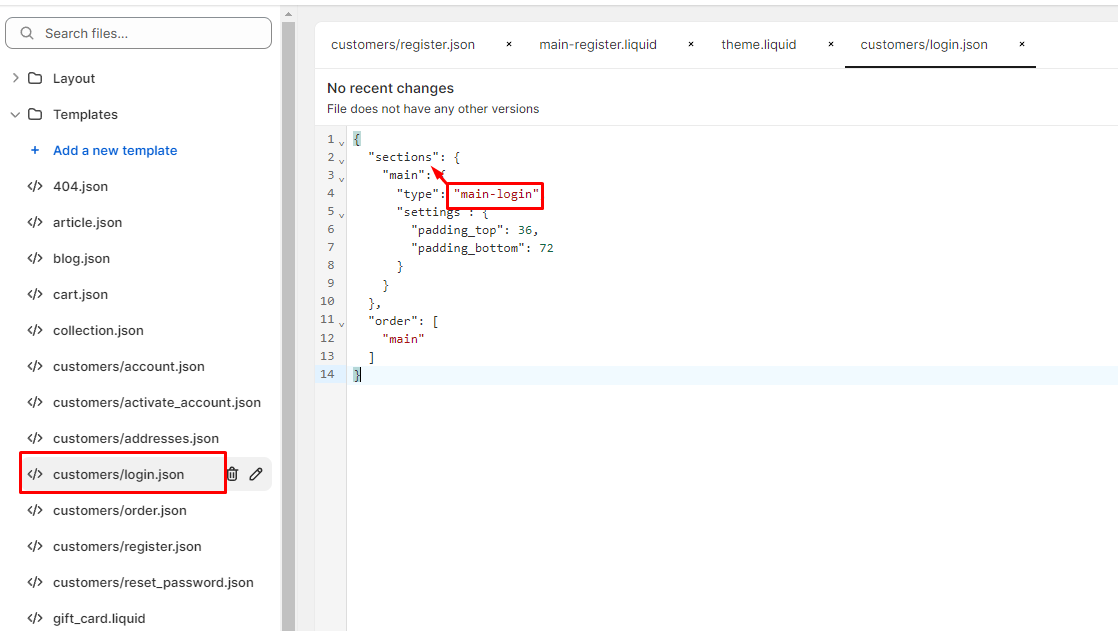Expand the Layout folder chevron

[x=16, y=78]
